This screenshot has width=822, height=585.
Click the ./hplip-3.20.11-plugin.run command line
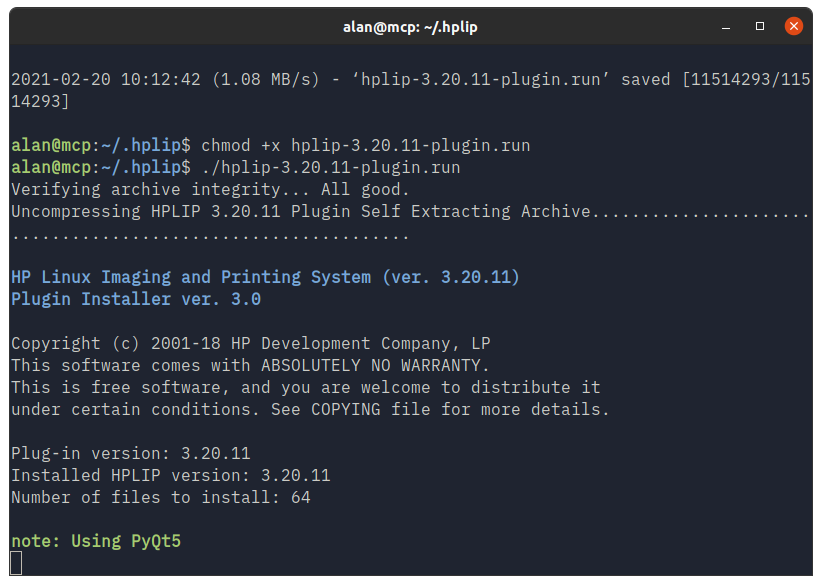coord(331,167)
